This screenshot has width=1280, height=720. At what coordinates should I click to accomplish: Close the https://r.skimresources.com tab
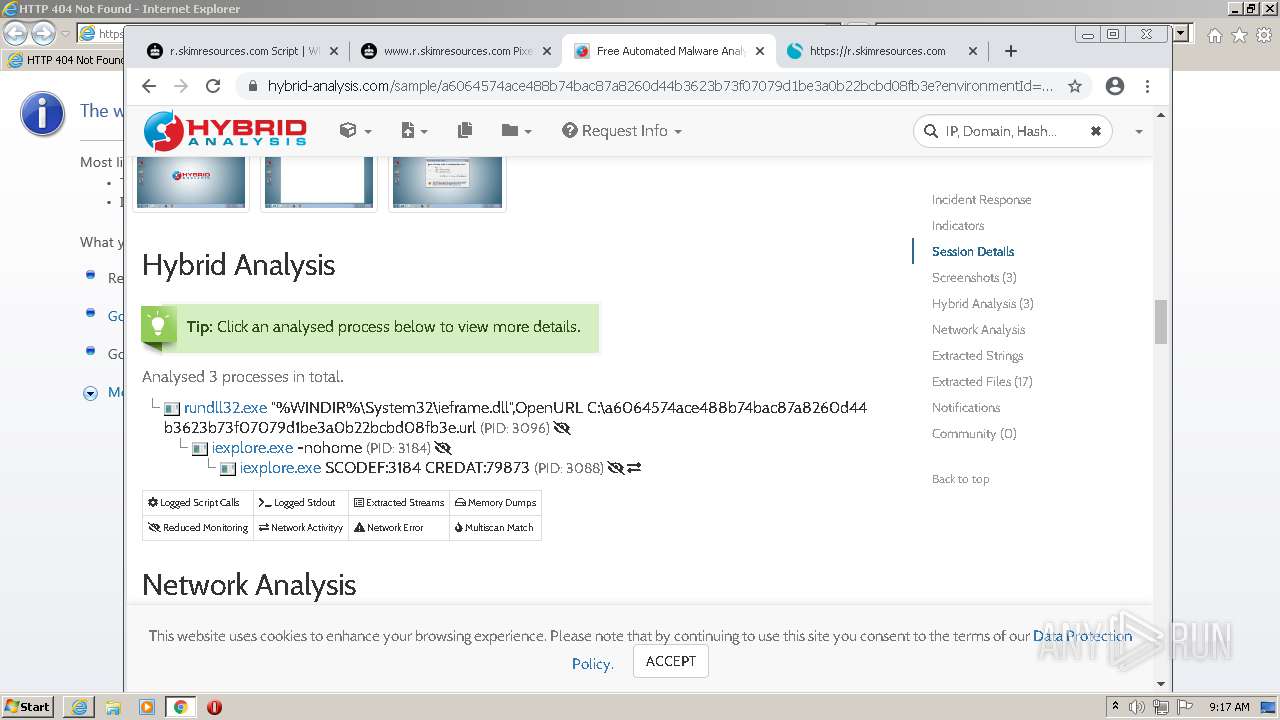coord(973,51)
